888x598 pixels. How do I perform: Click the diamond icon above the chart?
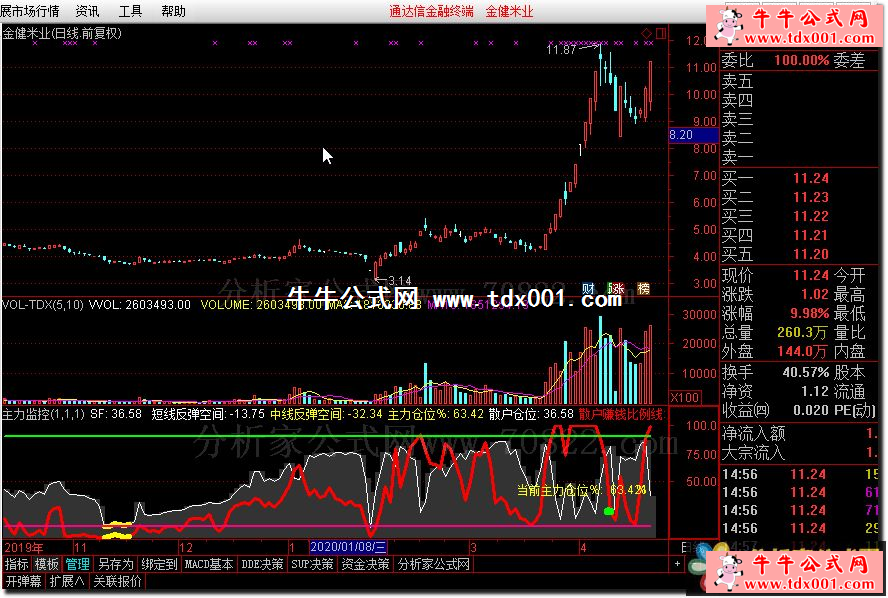point(646,33)
